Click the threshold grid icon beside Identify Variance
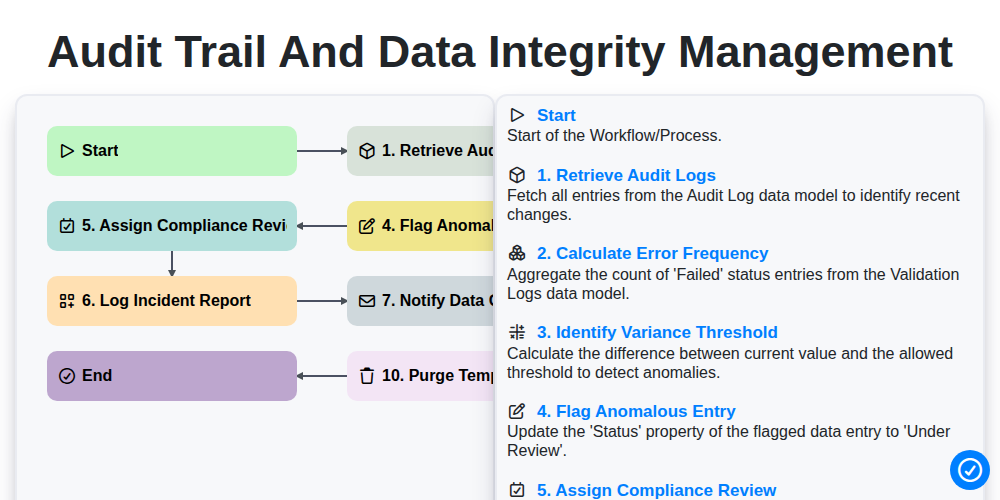The image size is (1000, 500). point(517,332)
